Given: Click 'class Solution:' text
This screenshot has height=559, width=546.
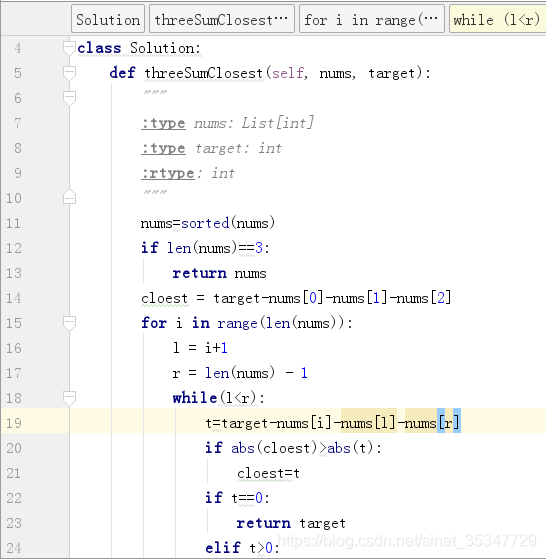Looking at the screenshot, I should point(139,48).
